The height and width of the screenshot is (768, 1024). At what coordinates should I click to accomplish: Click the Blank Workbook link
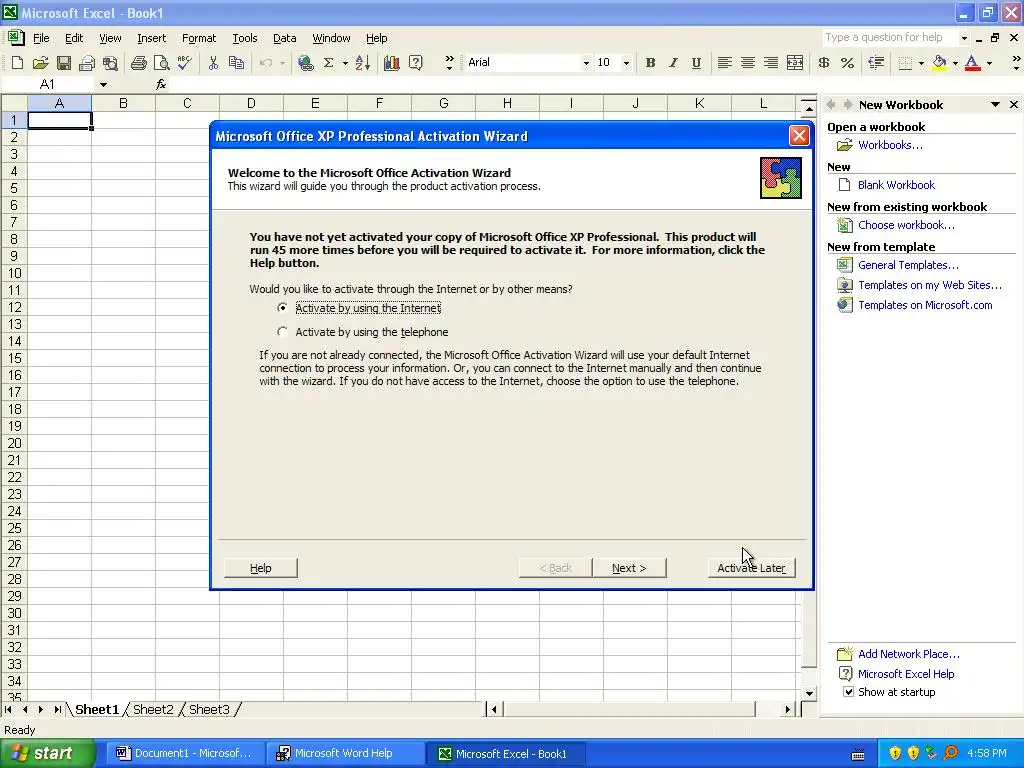tap(896, 185)
